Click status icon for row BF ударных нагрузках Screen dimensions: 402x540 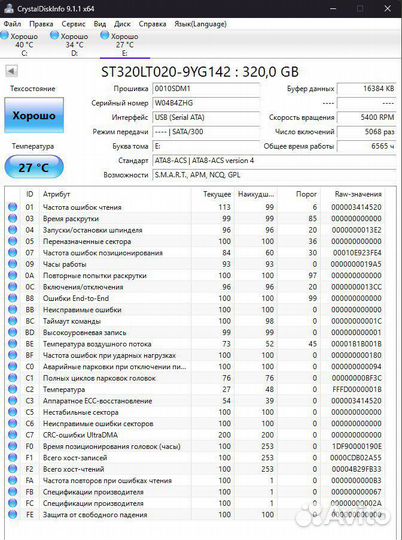click(12, 355)
